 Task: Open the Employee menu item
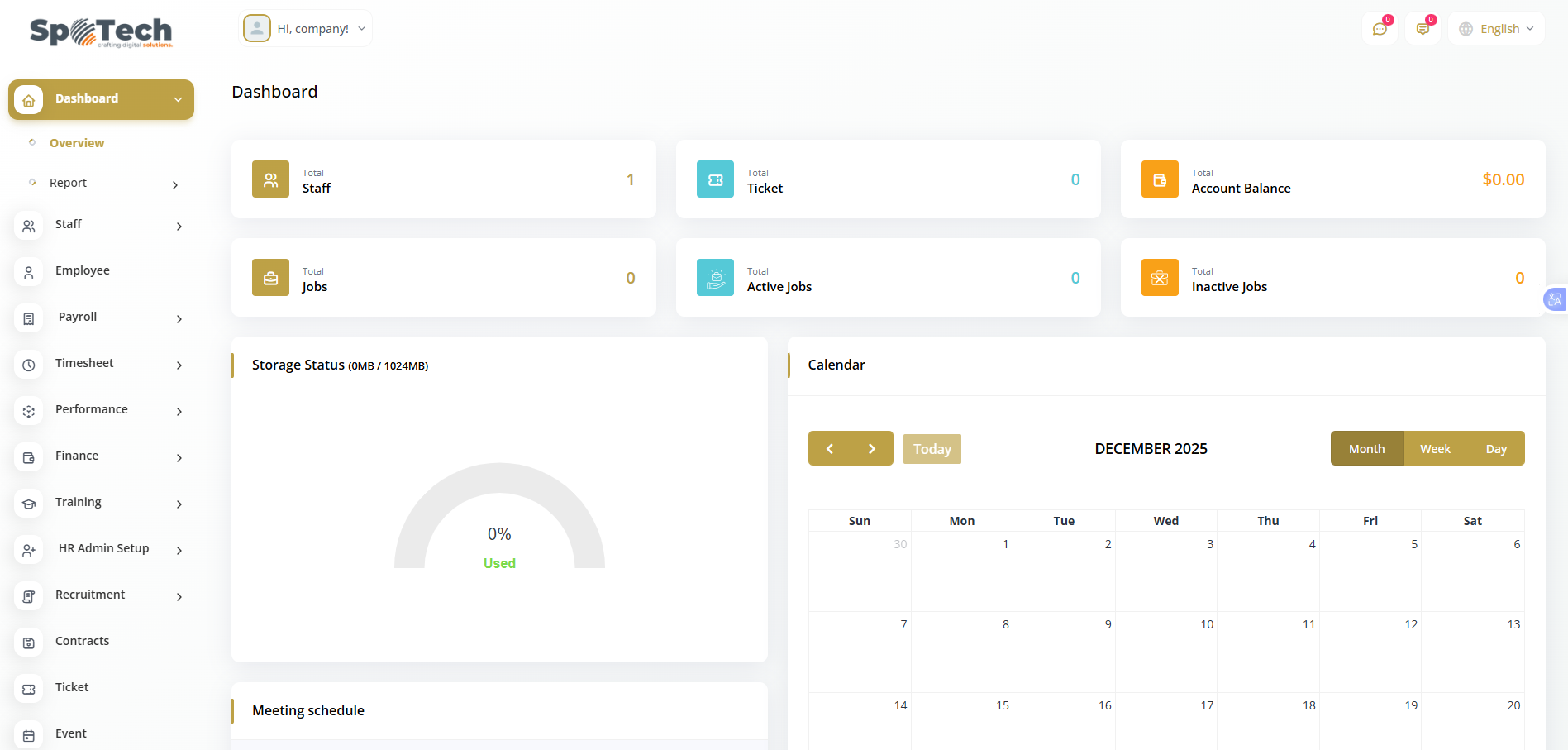[83, 270]
